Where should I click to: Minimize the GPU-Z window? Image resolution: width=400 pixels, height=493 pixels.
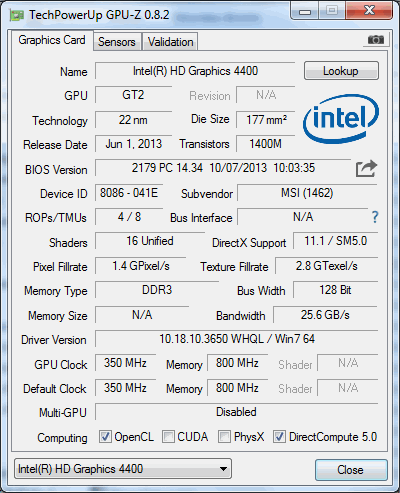point(305,11)
